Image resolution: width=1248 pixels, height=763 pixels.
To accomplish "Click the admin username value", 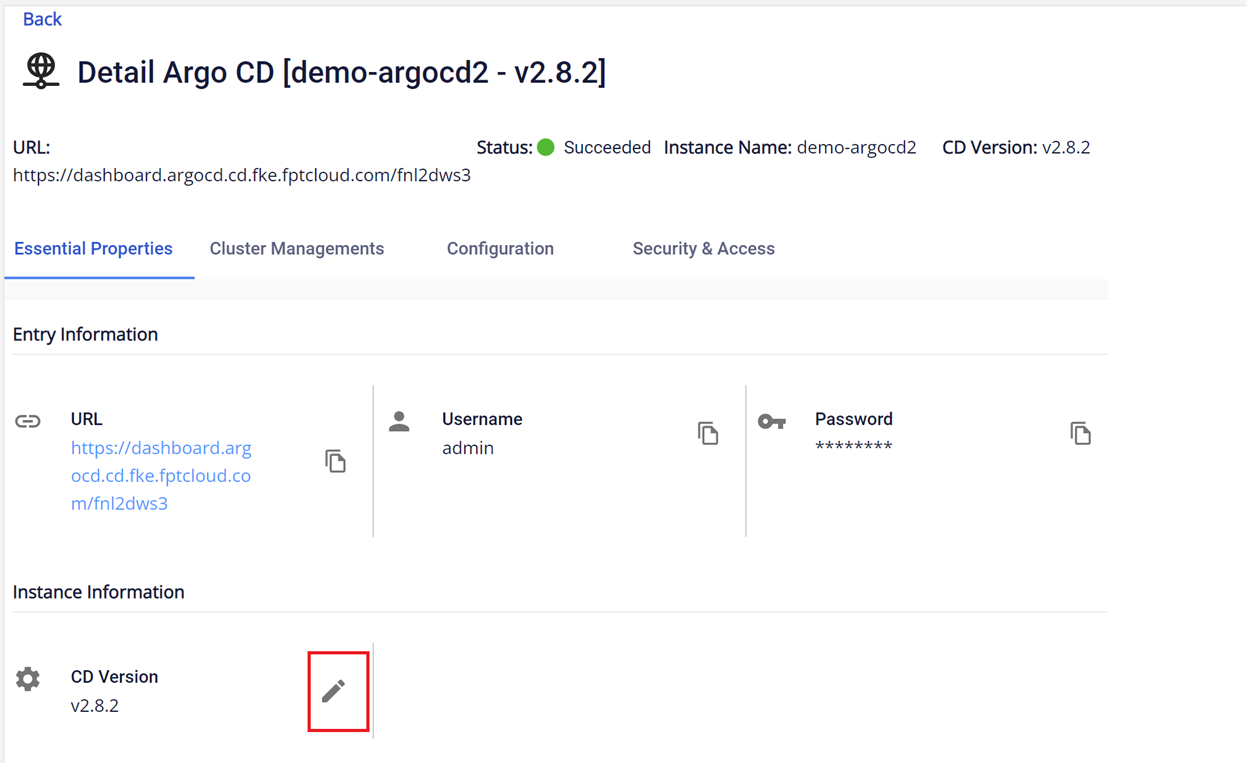I will click(x=468, y=448).
